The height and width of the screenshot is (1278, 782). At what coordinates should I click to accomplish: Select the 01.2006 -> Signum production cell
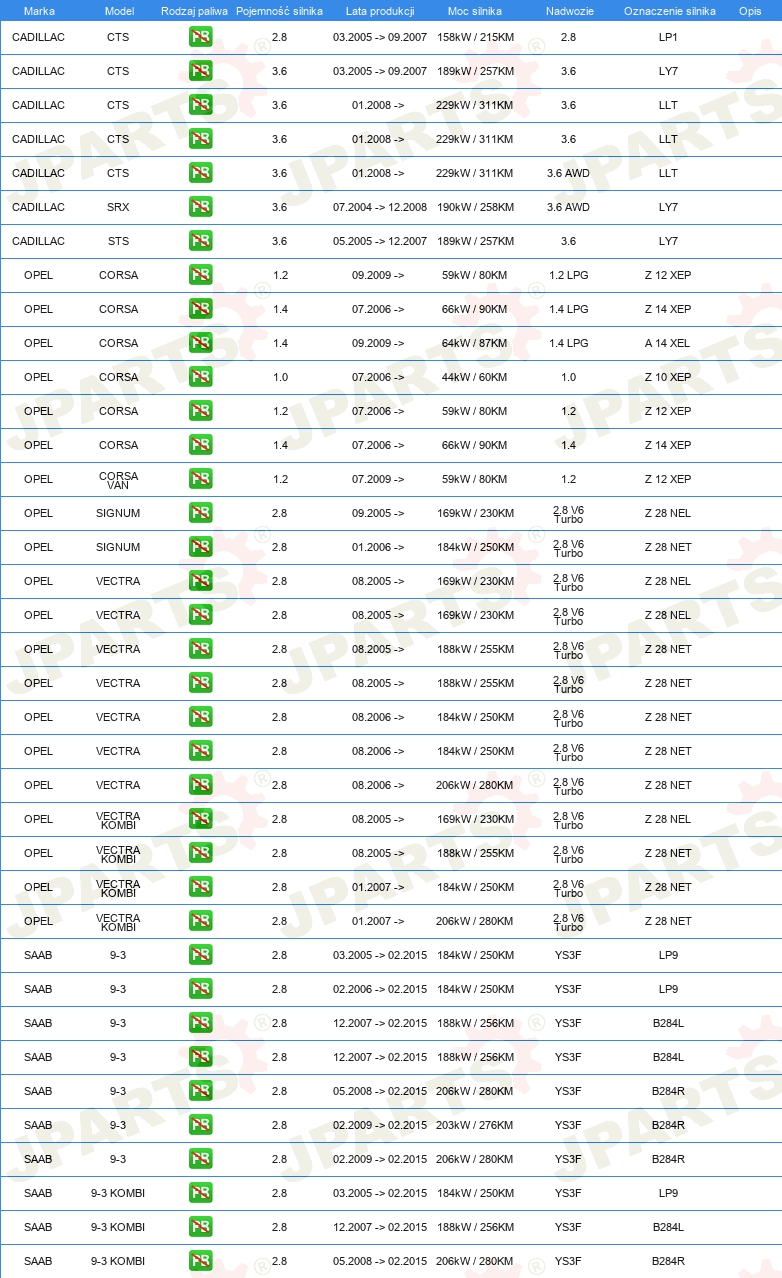click(x=378, y=547)
